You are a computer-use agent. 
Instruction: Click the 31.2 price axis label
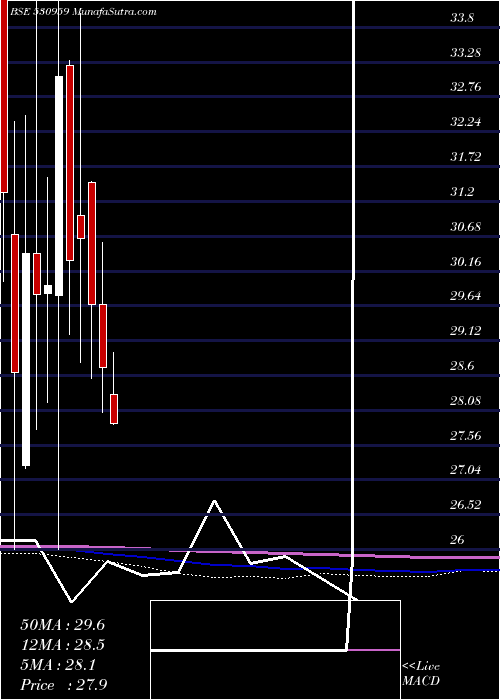point(463,192)
